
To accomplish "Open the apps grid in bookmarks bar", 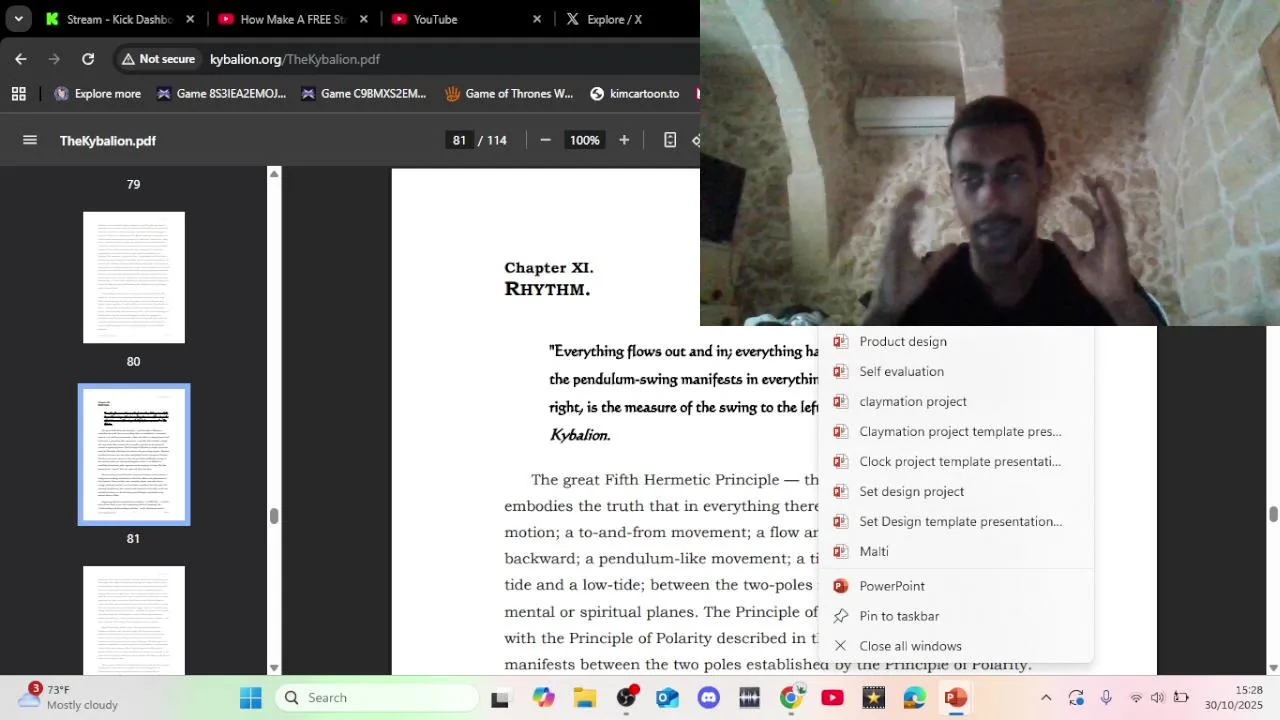I will pyautogui.click(x=18, y=94).
